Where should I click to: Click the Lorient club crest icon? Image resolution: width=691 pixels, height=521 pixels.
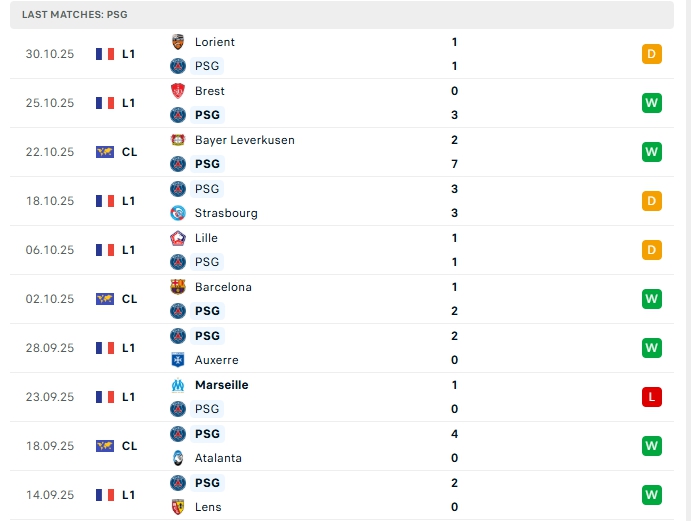[178, 42]
